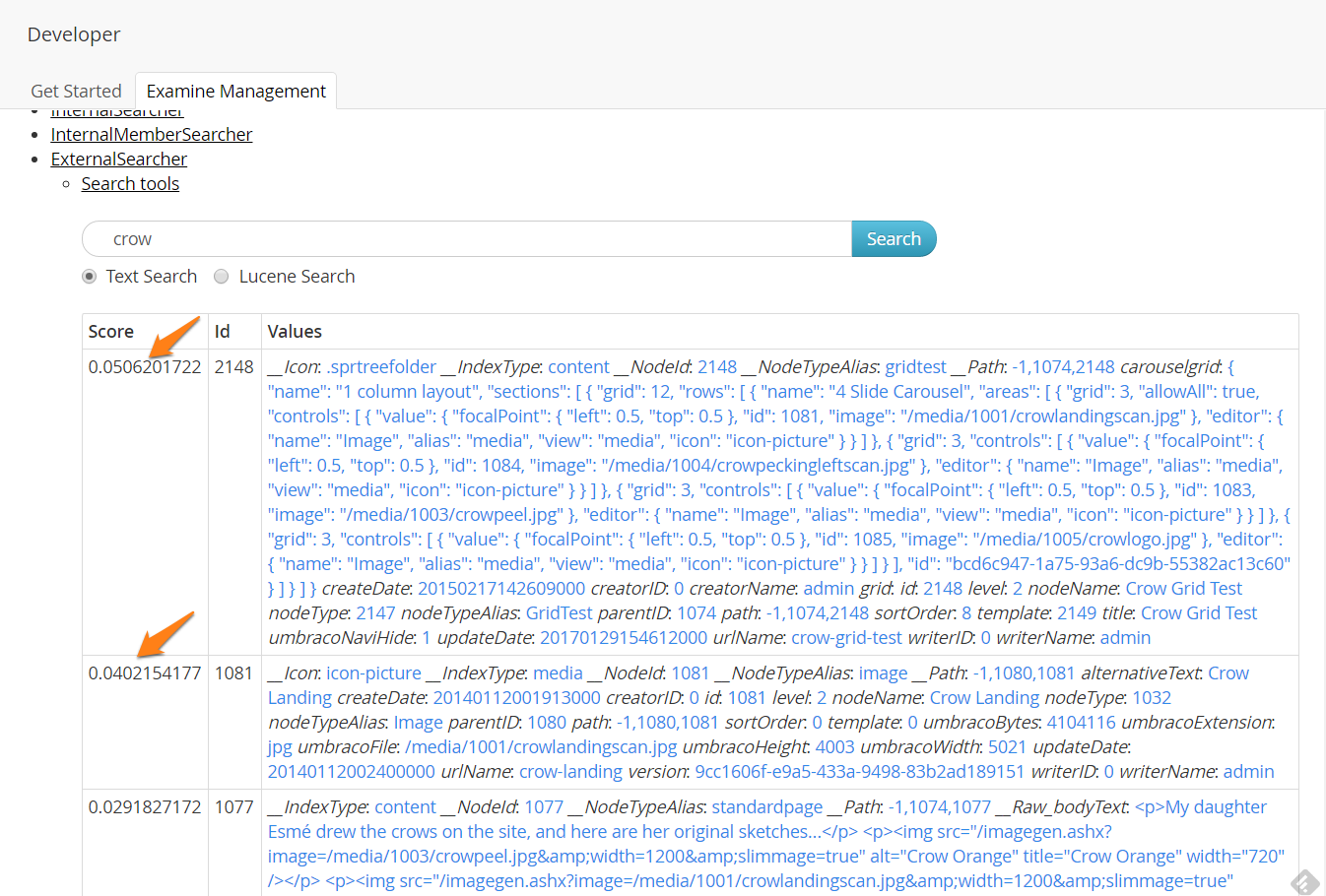Click the Id column header
This screenshot has height=896, width=1326.
[223, 332]
